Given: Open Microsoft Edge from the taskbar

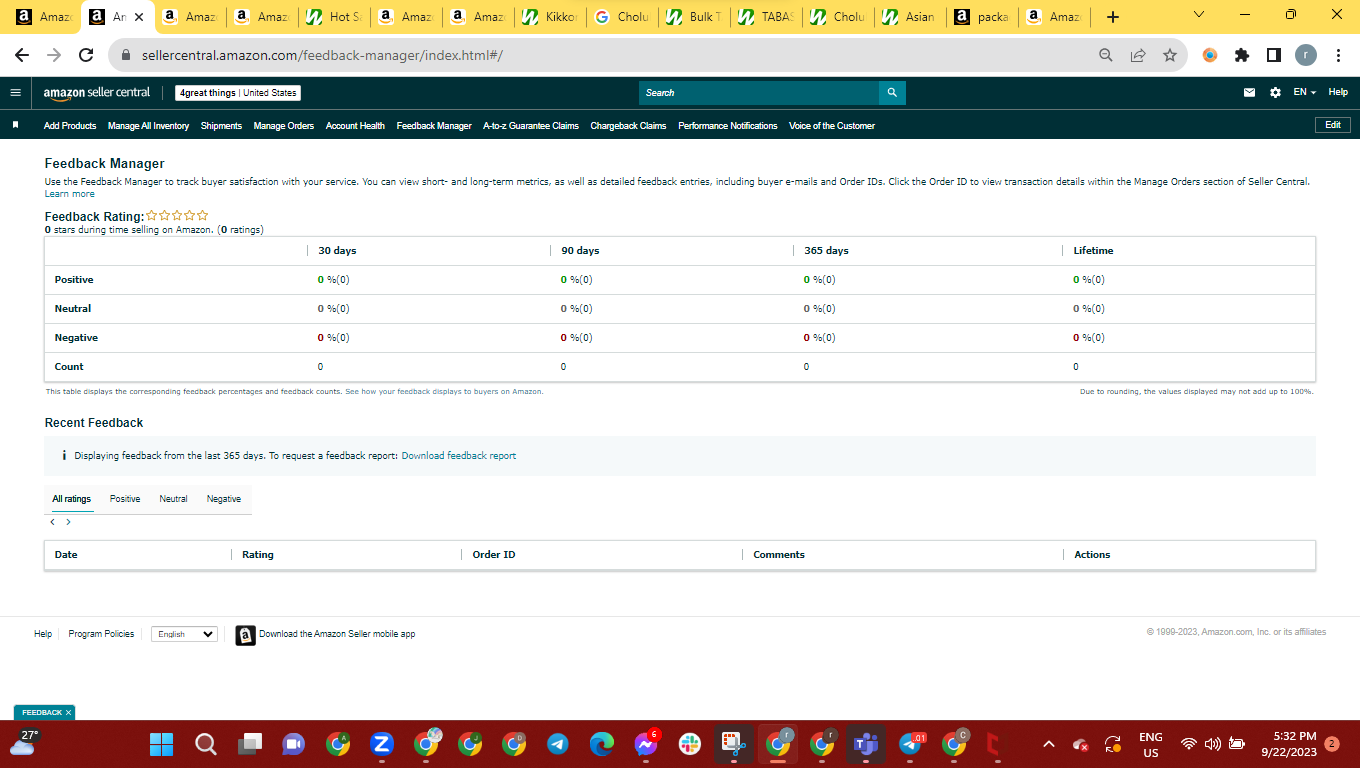Looking at the screenshot, I should tap(601, 744).
